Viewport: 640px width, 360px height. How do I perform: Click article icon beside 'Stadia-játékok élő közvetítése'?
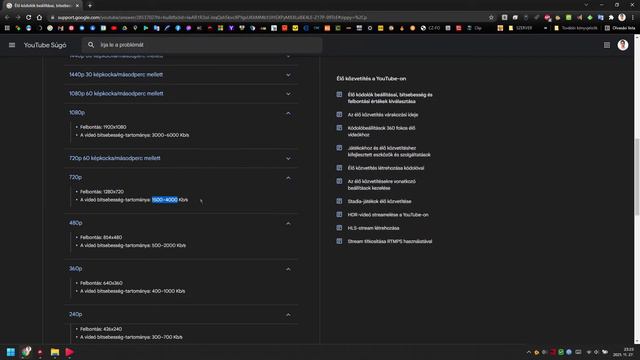click(x=339, y=201)
